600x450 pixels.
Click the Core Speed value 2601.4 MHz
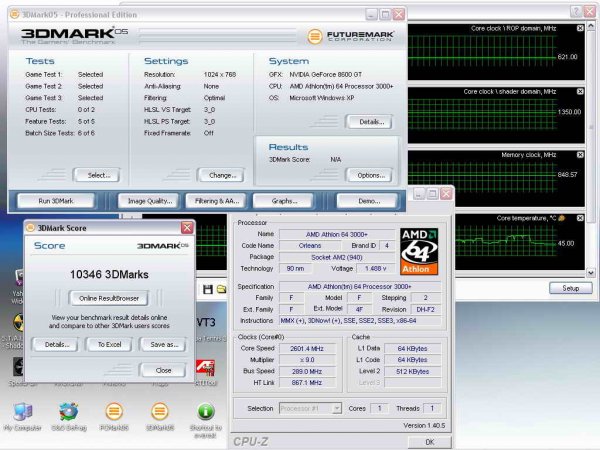tap(307, 348)
